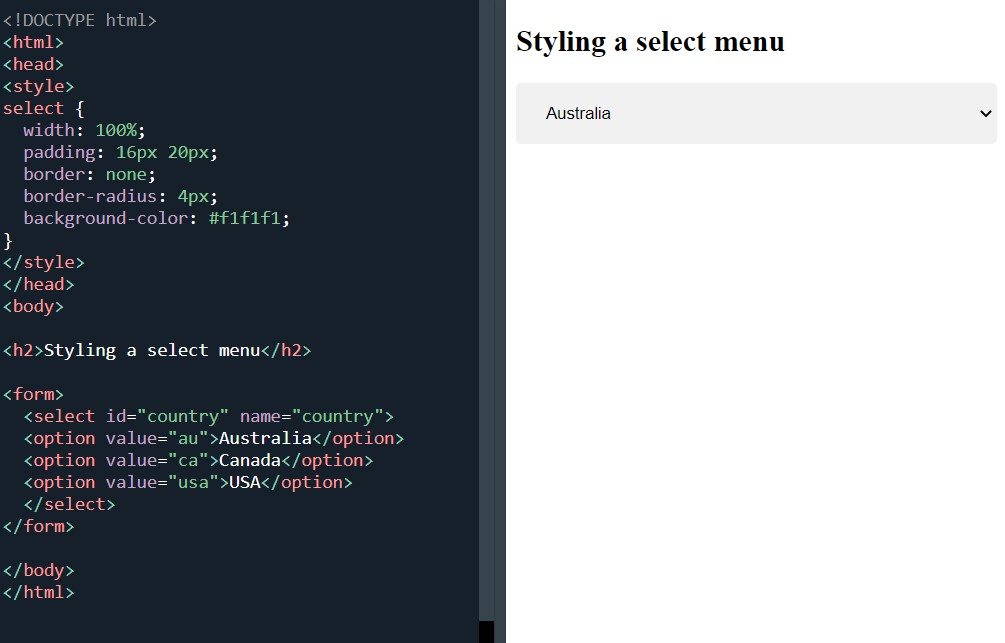Click the option value "usa" in the code
This screenshot has height=643, width=1005.
coord(192,481)
